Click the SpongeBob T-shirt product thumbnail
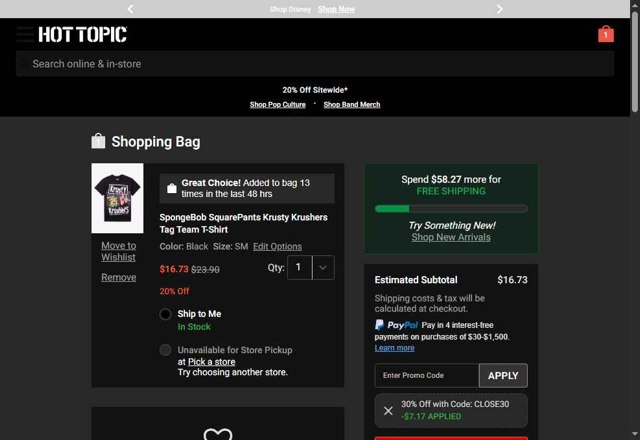 point(118,198)
